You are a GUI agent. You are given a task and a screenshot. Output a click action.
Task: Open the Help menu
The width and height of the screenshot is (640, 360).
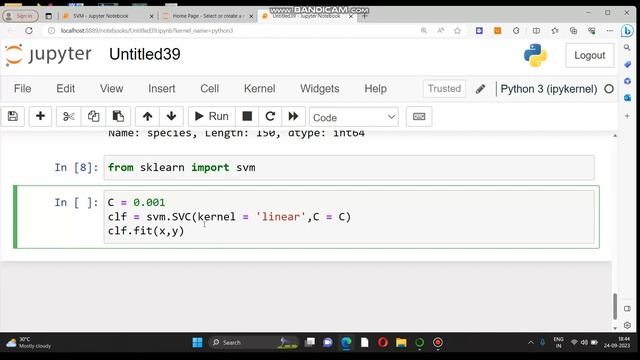click(376, 89)
